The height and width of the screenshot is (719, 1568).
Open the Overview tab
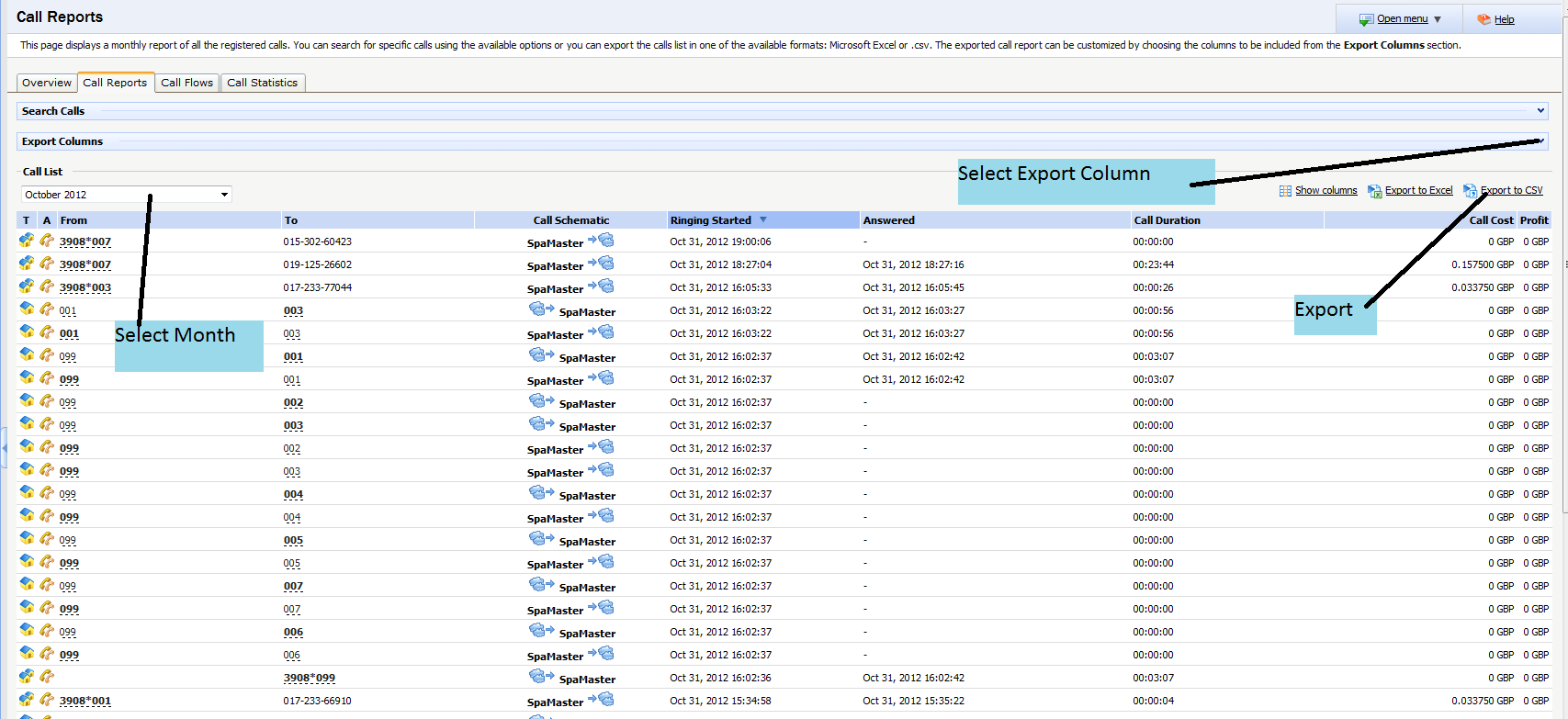click(46, 83)
